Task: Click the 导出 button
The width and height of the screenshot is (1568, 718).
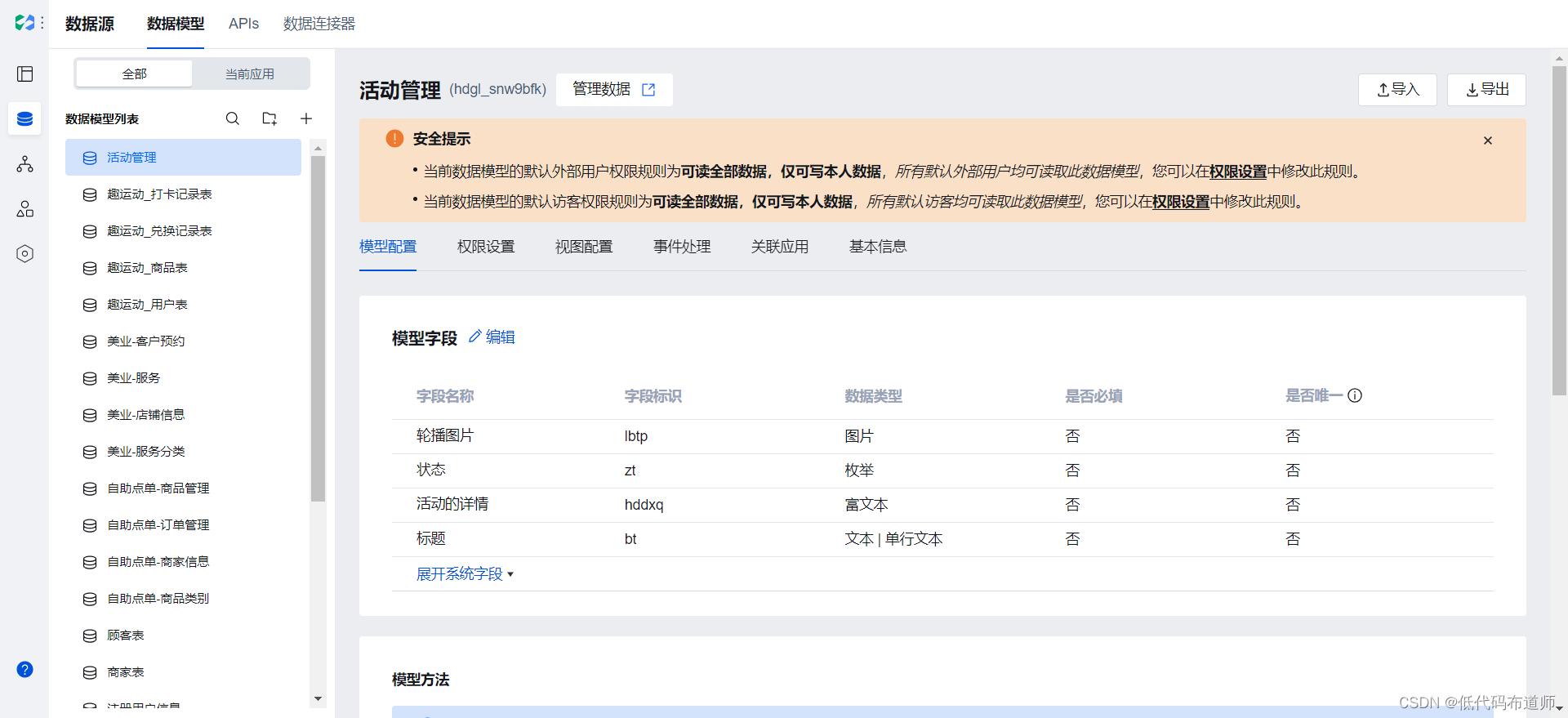Action: (1486, 90)
